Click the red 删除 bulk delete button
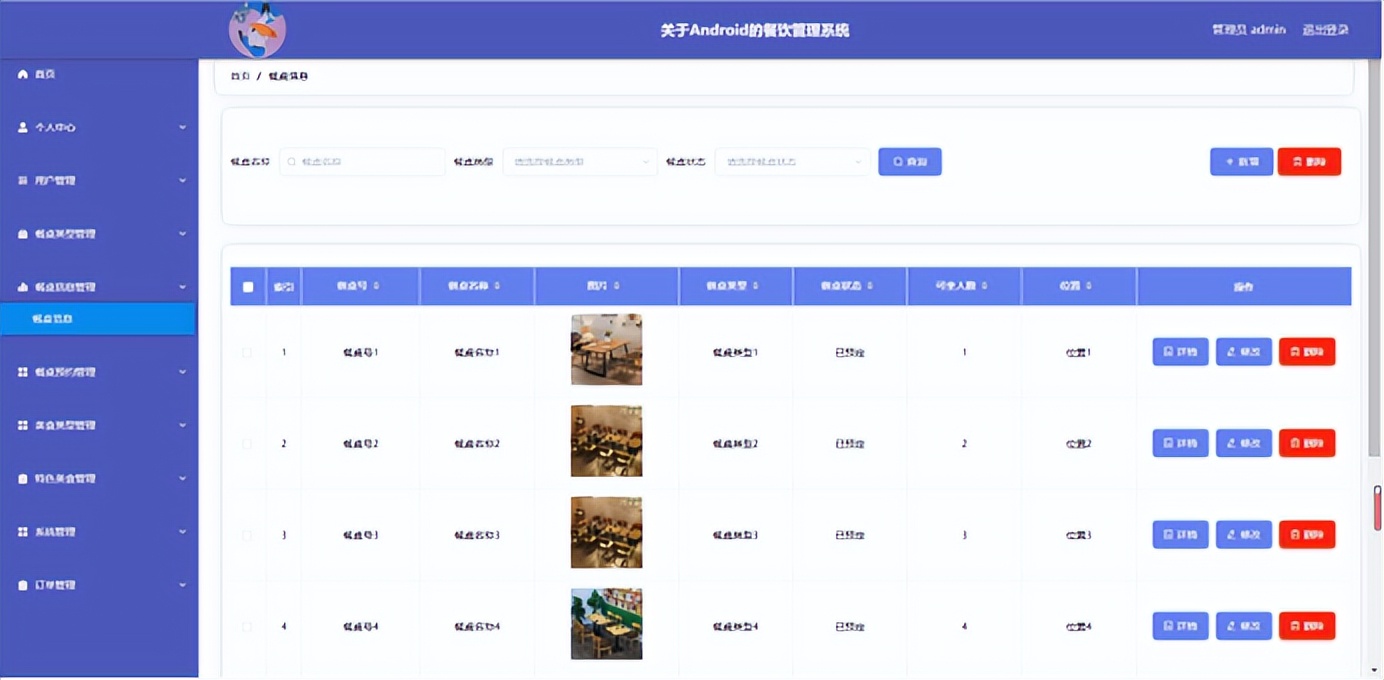Screen dimensions: 1384x680 point(1309,161)
